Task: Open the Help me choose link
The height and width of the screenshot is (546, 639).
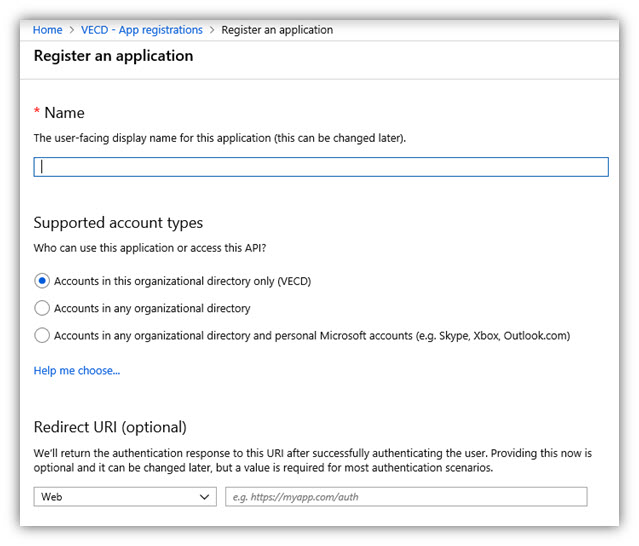Action: (x=77, y=371)
